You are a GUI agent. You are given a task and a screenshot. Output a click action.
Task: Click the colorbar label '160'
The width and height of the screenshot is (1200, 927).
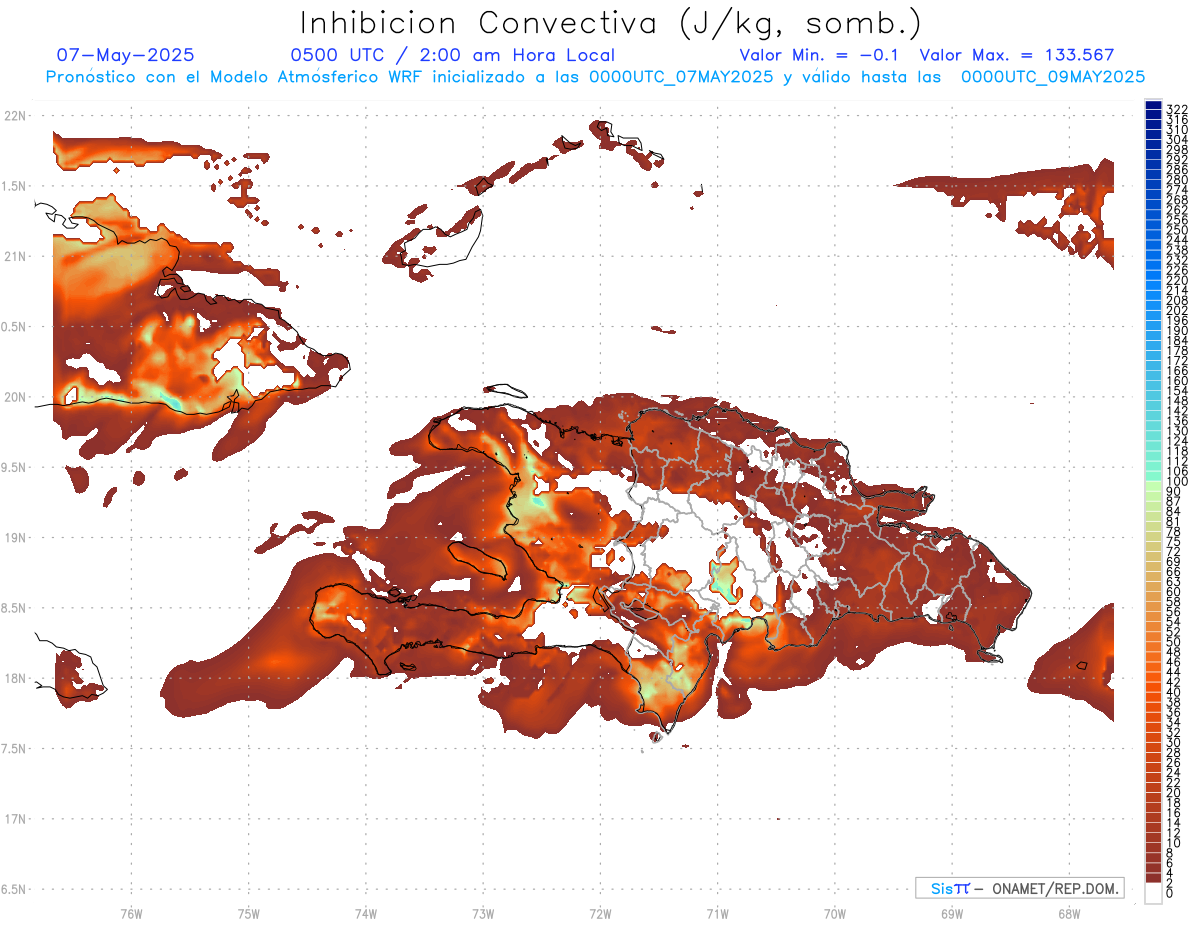[1177, 380]
